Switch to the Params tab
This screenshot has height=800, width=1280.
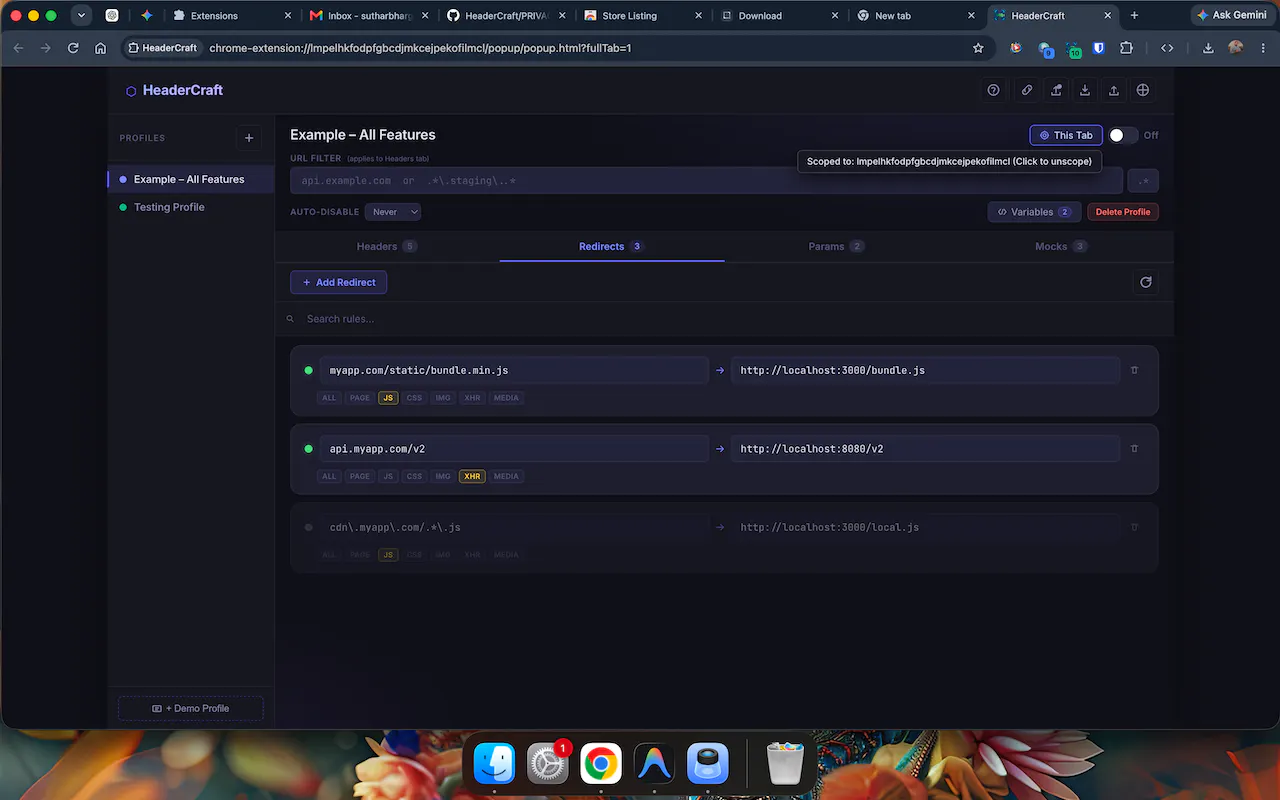836,246
